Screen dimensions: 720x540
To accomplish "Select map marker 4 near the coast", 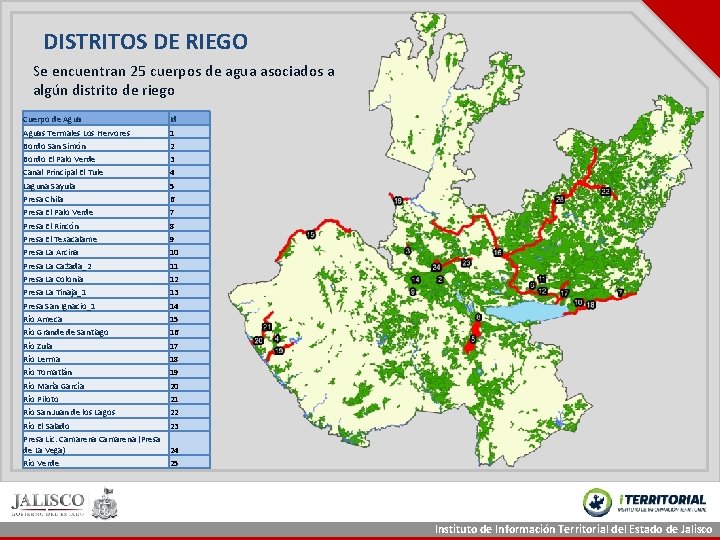I will [276, 339].
